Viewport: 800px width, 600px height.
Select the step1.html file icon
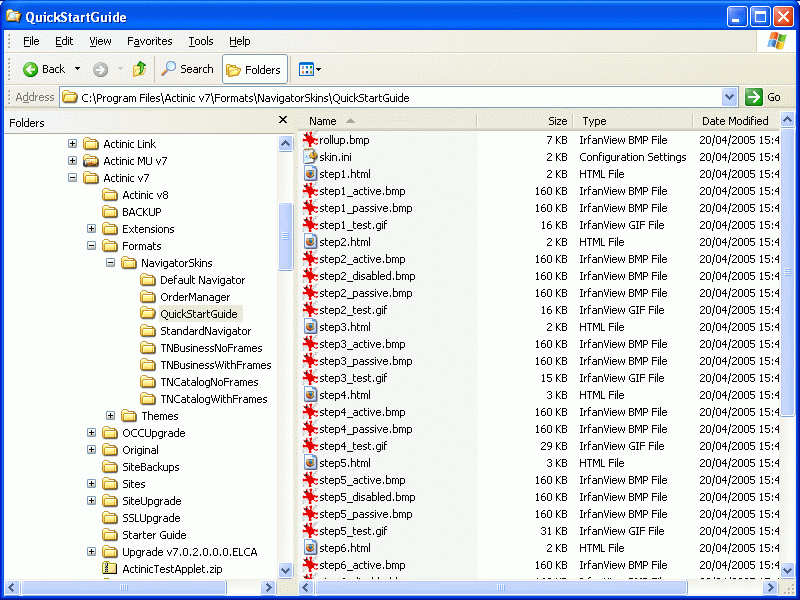coord(310,174)
